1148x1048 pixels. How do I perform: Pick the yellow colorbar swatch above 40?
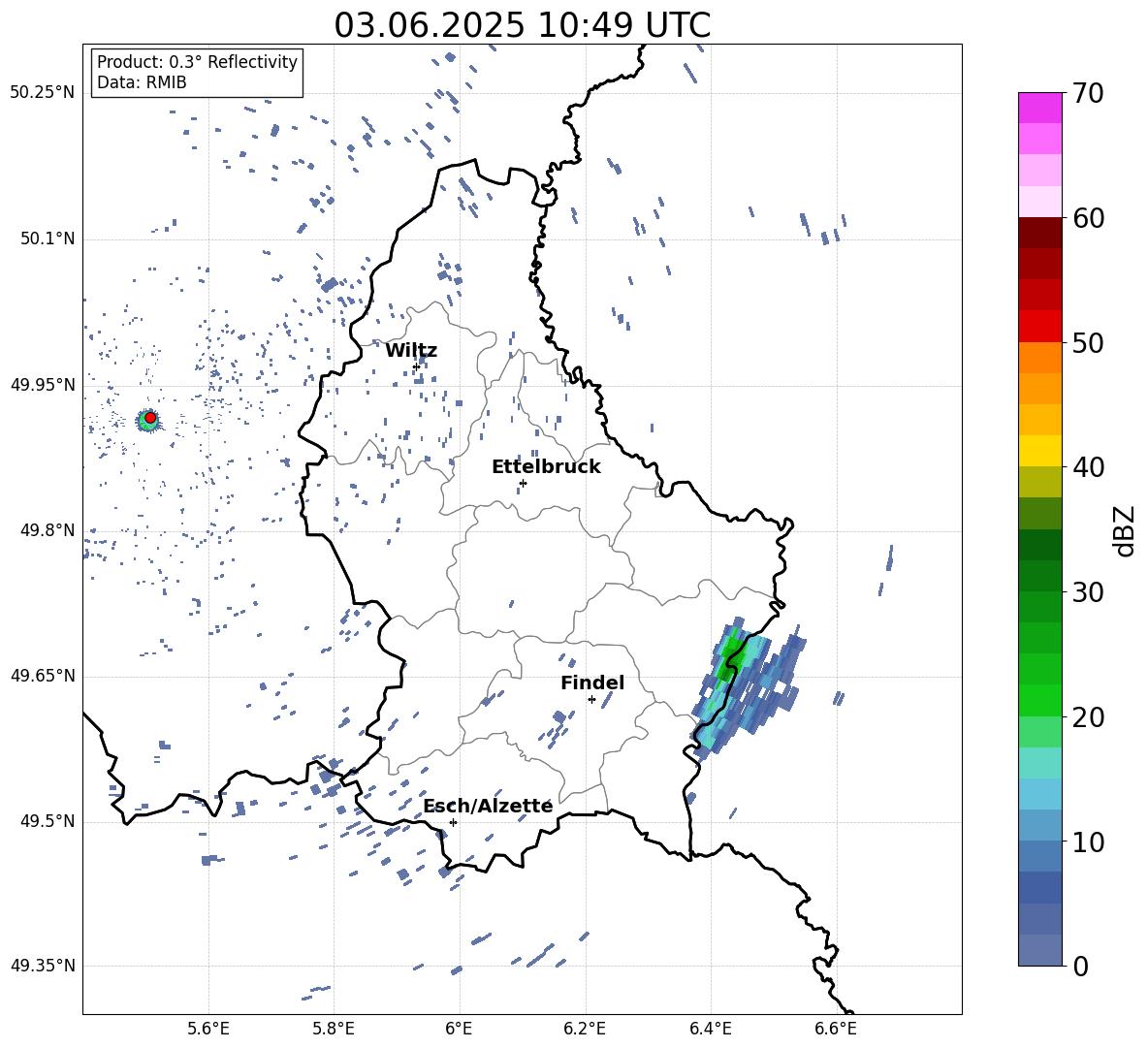[1039, 451]
